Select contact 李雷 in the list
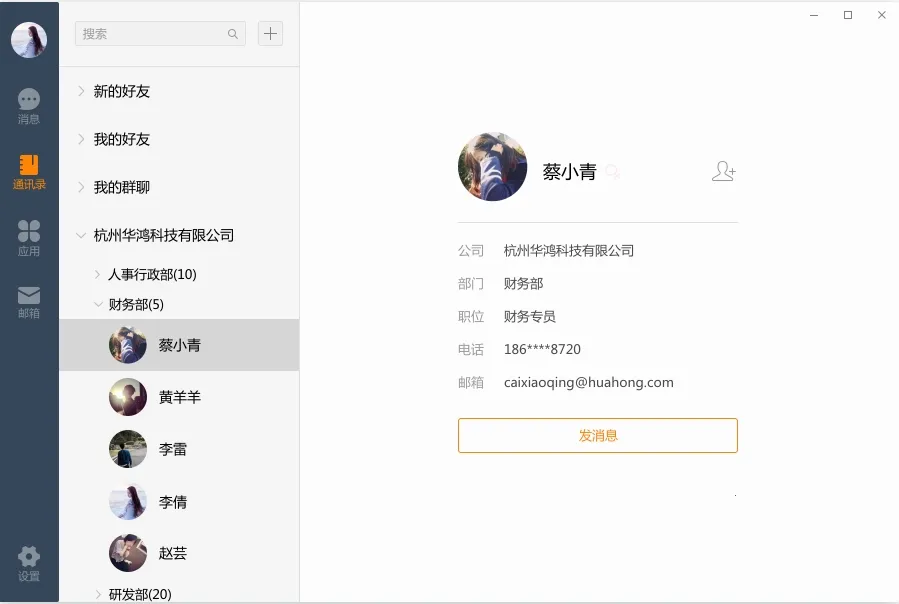Viewport: 899px width, 604px height. 172,449
